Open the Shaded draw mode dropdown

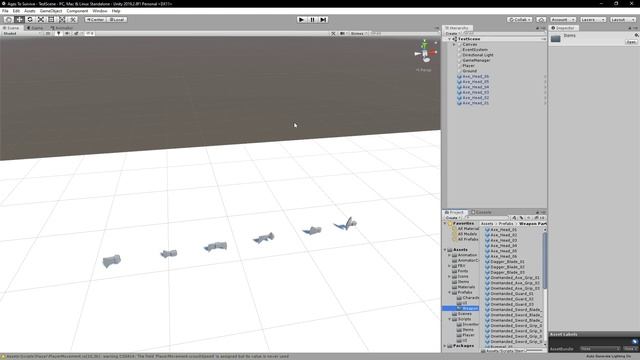click(21, 33)
